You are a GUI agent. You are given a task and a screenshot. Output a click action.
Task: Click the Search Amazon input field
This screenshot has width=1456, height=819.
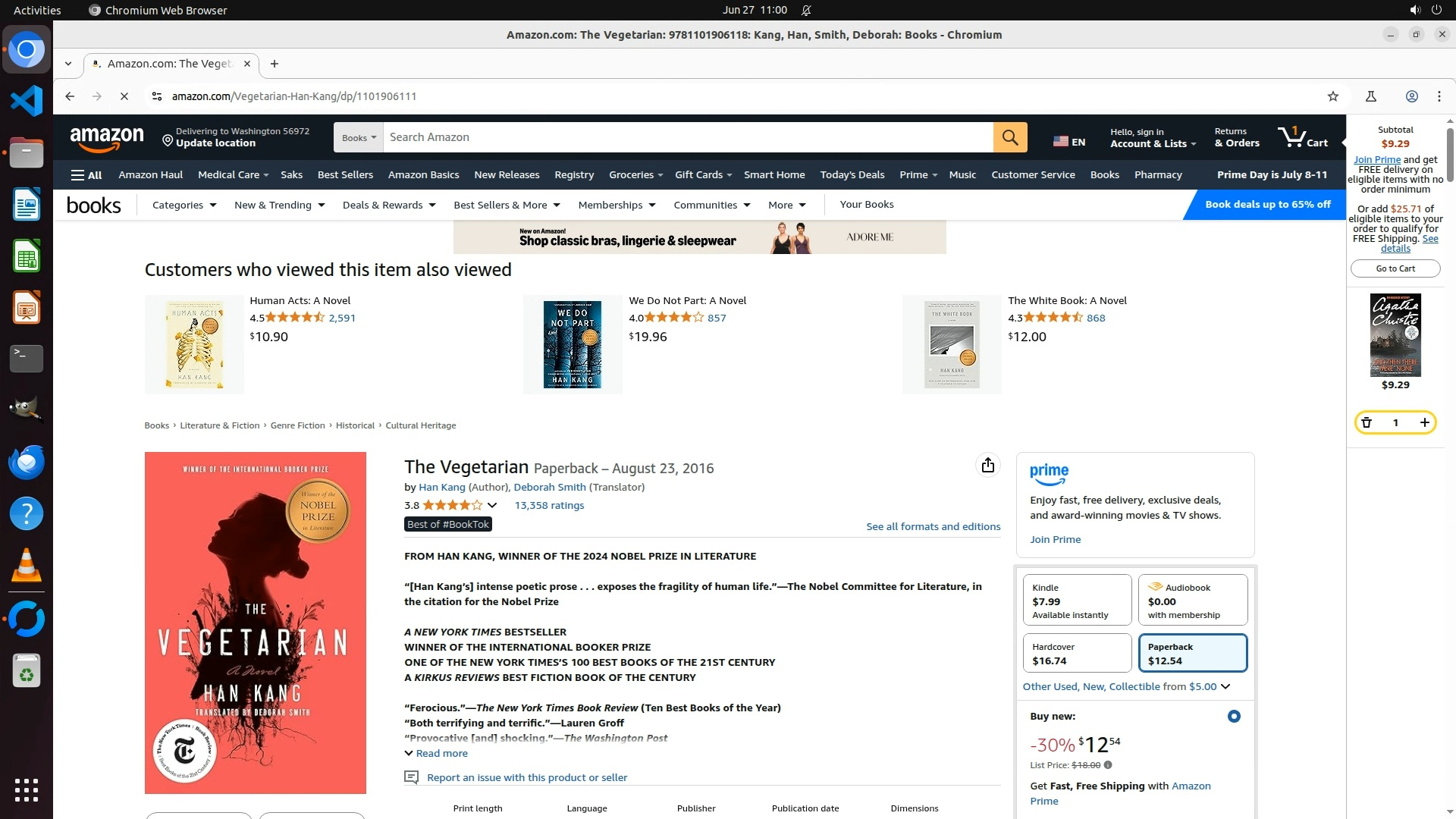688,137
